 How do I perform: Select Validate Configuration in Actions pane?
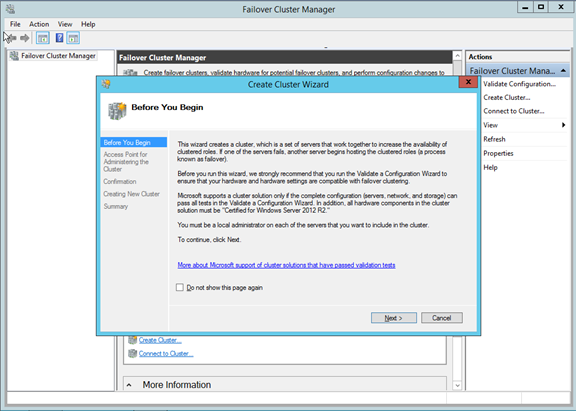point(519,84)
